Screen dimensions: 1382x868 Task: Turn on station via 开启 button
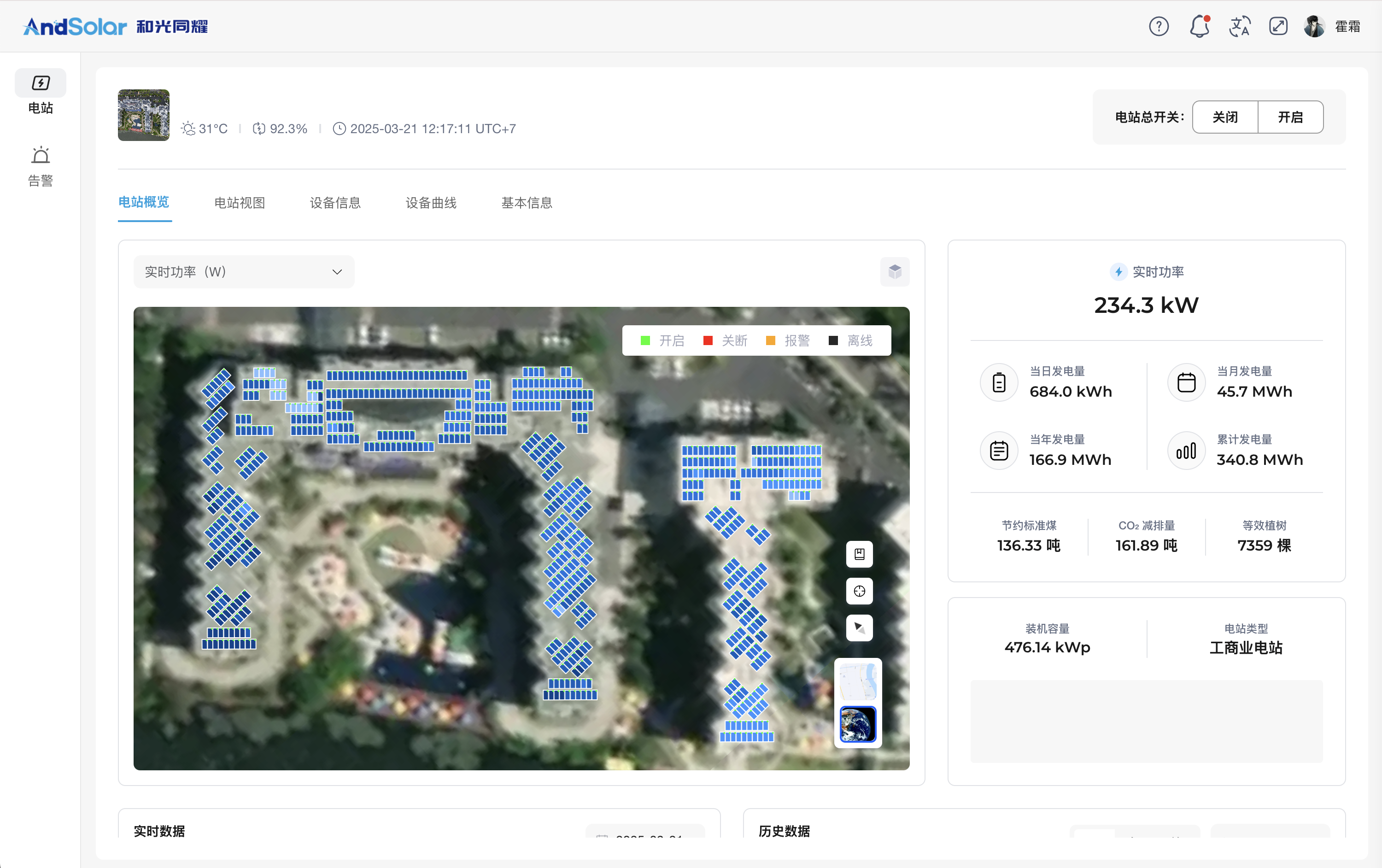coord(1291,117)
